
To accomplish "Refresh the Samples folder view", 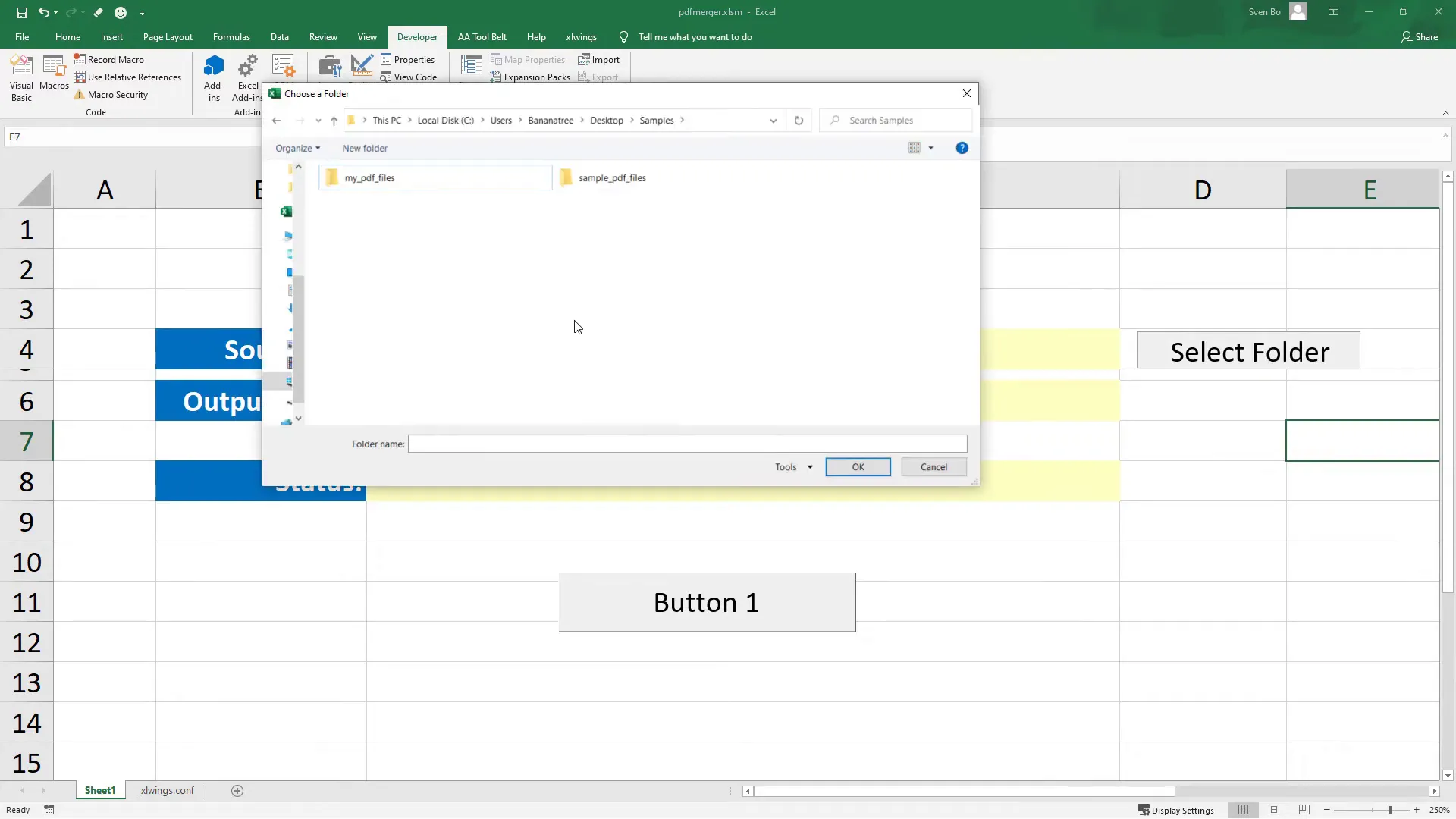I will [x=799, y=120].
